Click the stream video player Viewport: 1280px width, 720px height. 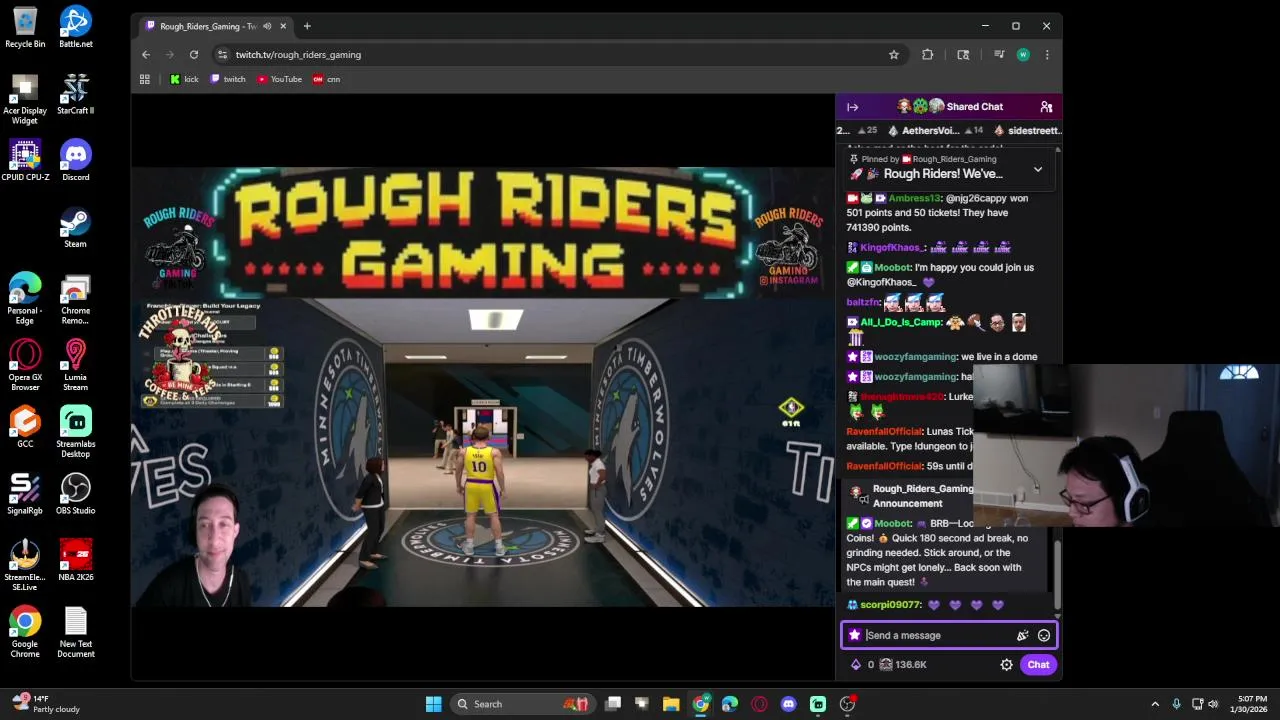[x=483, y=387]
